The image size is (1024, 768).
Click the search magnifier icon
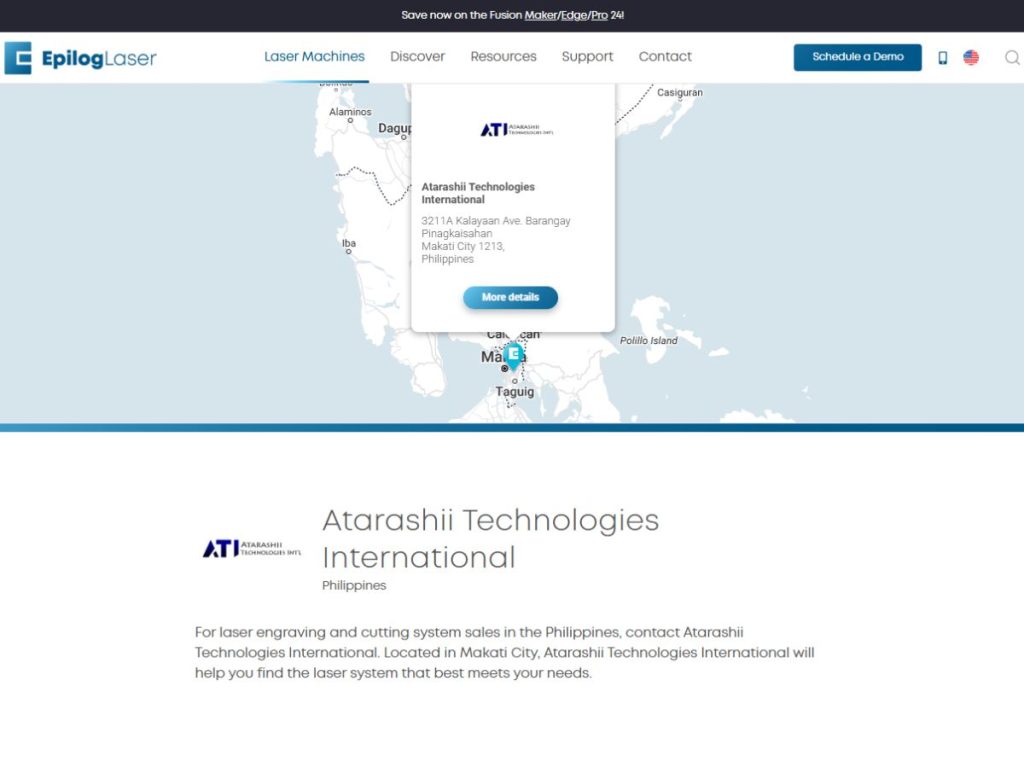pos(1012,58)
